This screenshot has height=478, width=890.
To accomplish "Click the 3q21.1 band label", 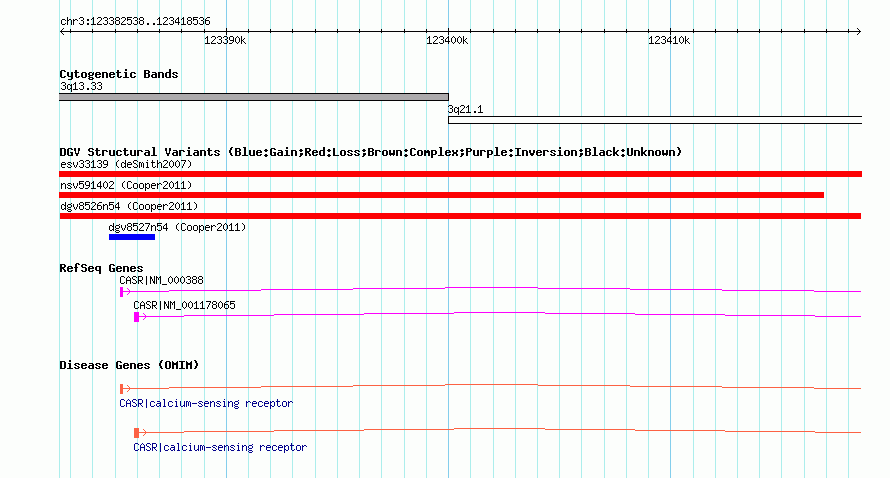I will point(465,109).
